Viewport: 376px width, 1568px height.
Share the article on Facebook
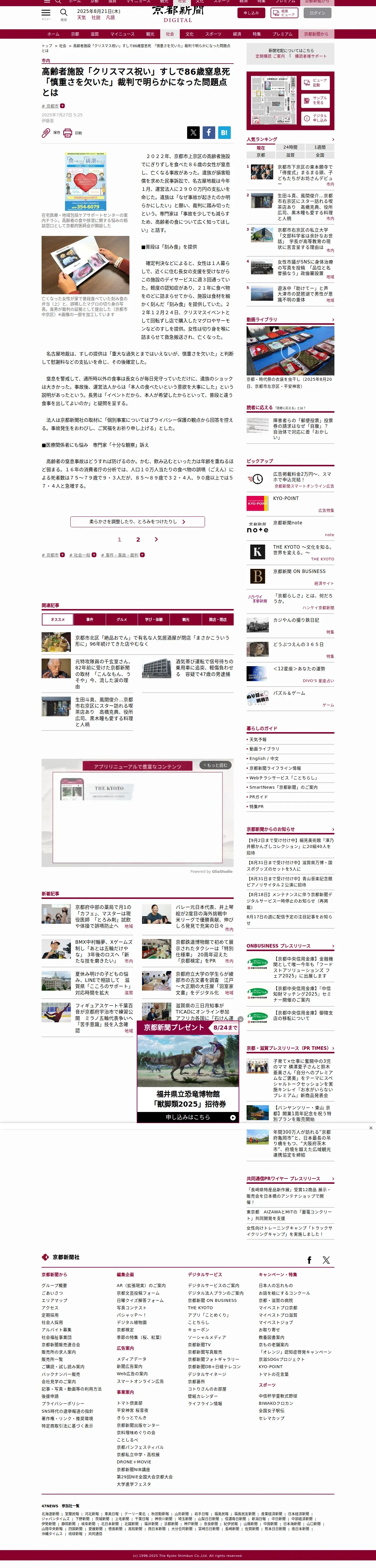pos(209,132)
